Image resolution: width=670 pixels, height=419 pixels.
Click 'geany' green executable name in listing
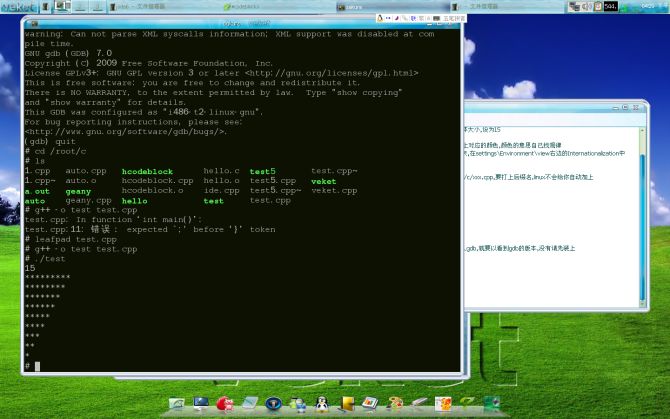point(78,191)
